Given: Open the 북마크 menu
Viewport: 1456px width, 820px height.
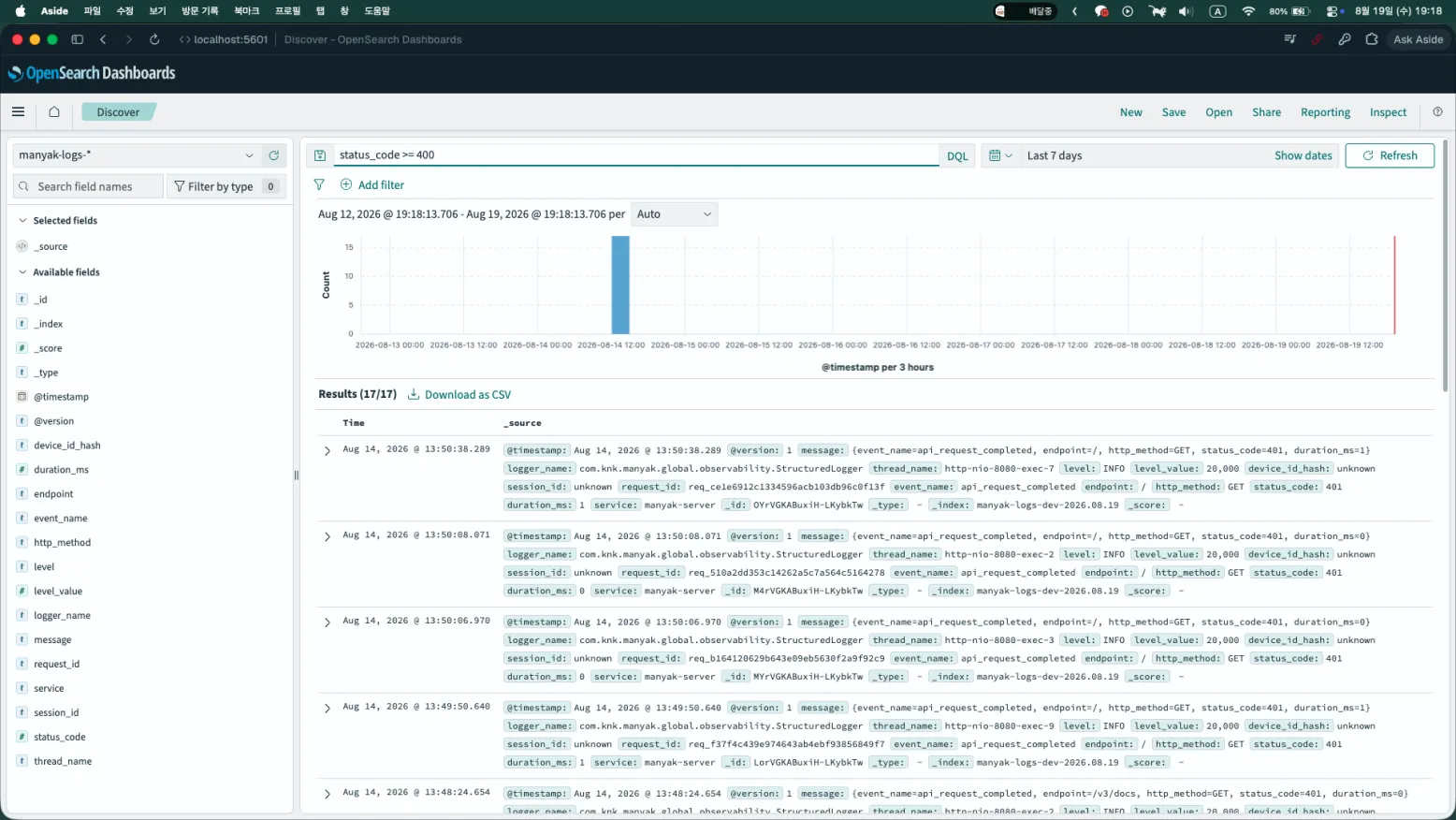Looking at the screenshot, I should tap(246, 11).
